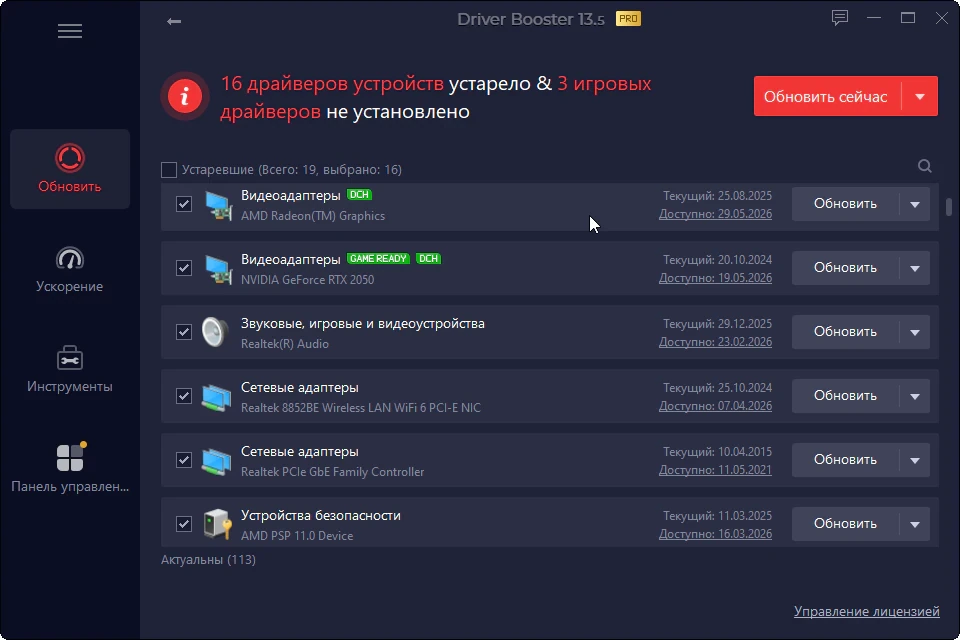
Task: Open Панель управления sidebar section
Action: coord(70,469)
